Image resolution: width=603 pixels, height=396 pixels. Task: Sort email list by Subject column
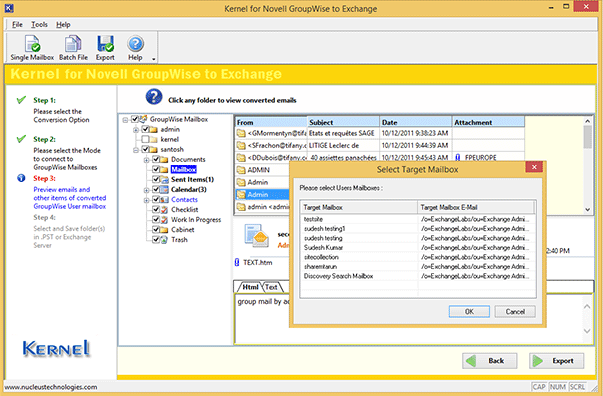[343, 122]
